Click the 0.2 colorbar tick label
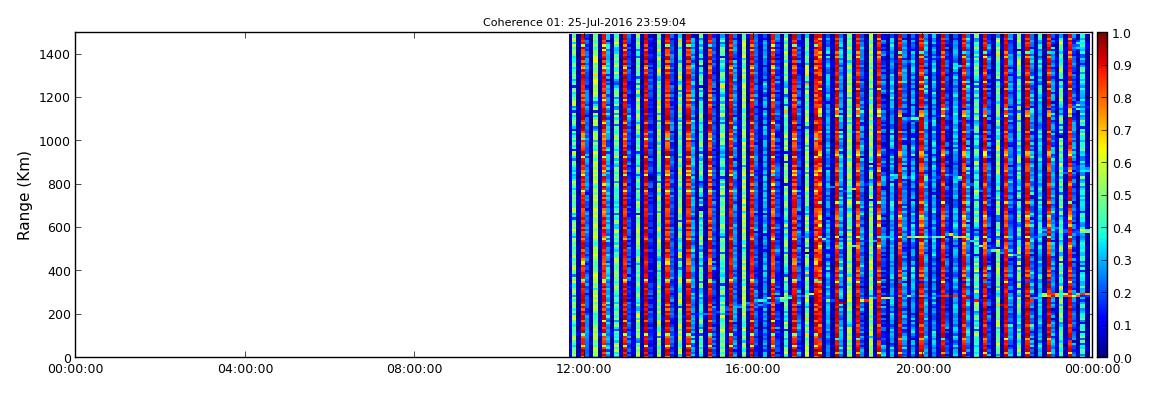The height and width of the screenshot is (407, 1150). [x=1121, y=293]
